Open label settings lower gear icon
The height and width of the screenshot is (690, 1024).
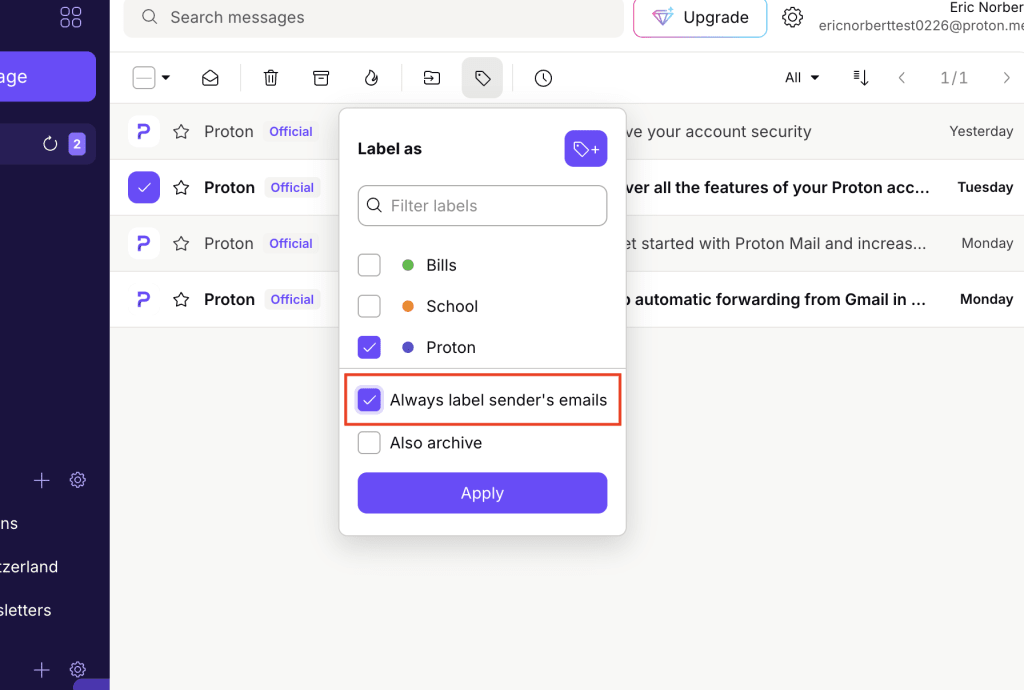point(78,670)
